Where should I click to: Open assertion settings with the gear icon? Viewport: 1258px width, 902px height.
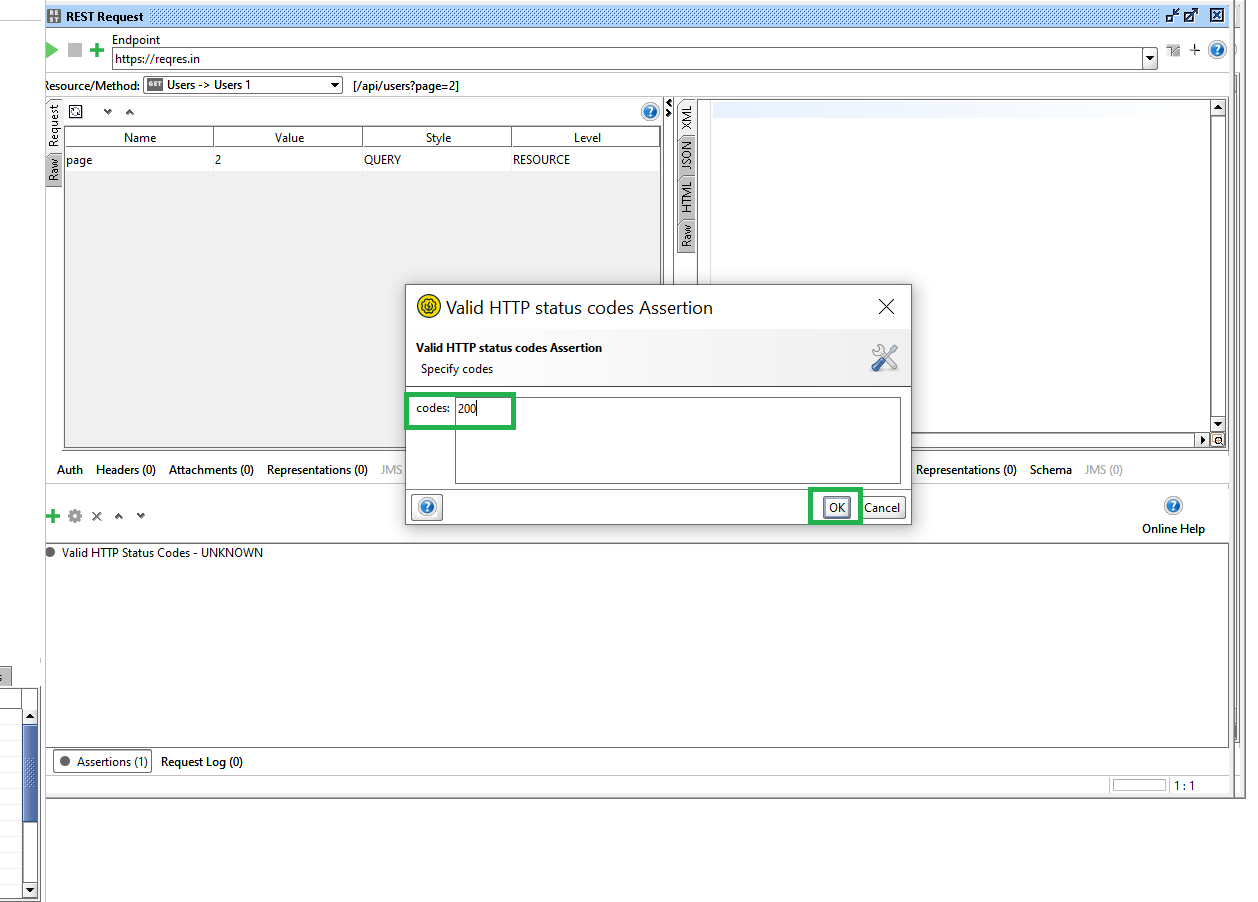(75, 516)
